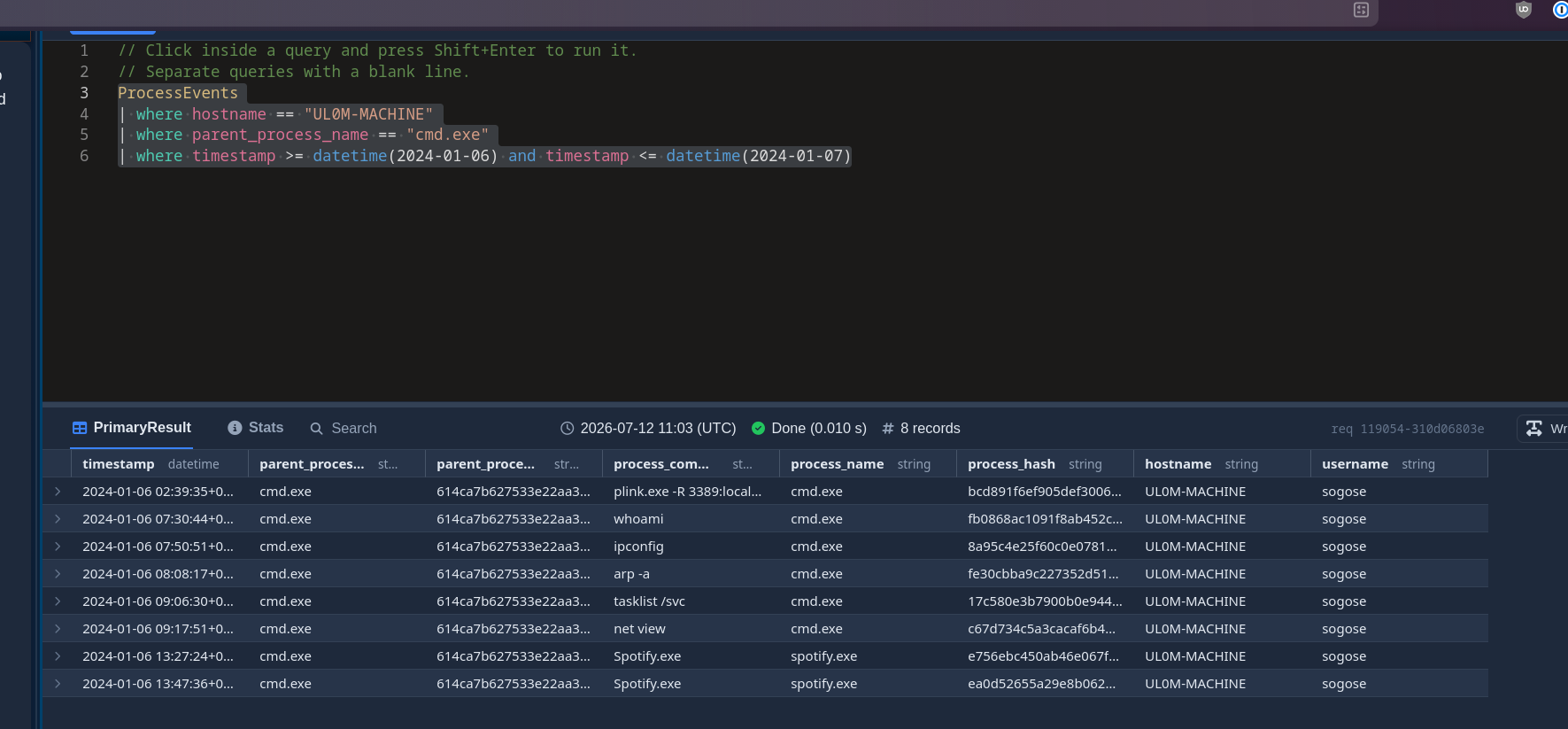This screenshot has width=1568, height=729.
Task: Expand the 08:08:17 arp -a result row
Action: (x=58, y=574)
